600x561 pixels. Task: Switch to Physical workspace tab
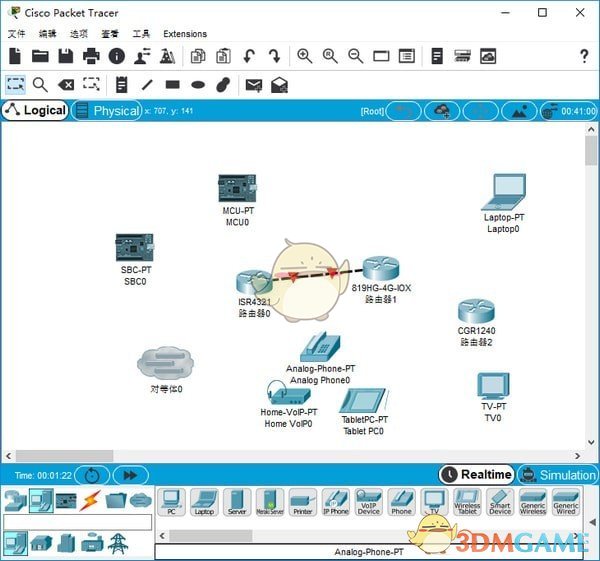(107, 111)
